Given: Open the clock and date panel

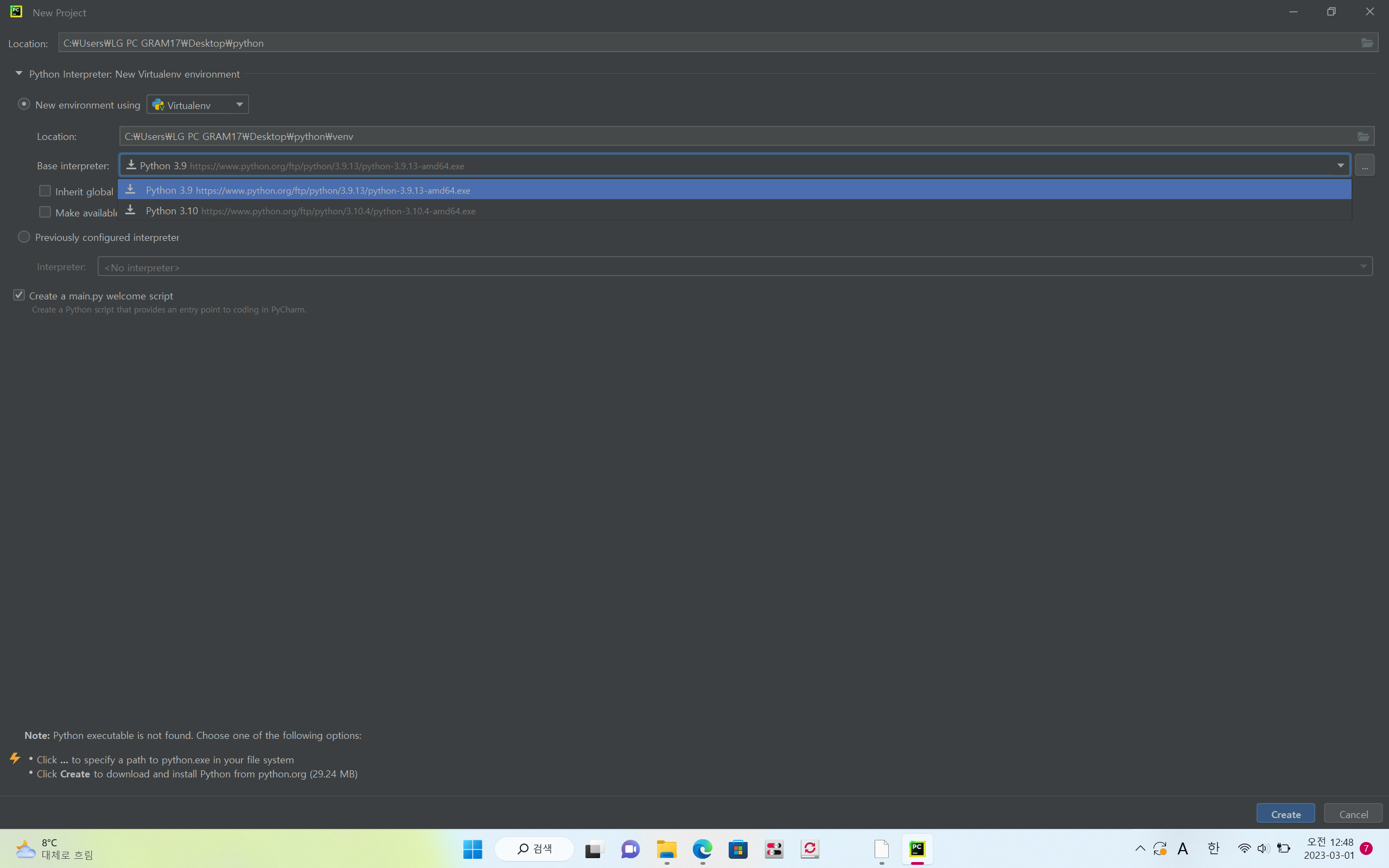Looking at the screenshot, I should (1329, 848).
